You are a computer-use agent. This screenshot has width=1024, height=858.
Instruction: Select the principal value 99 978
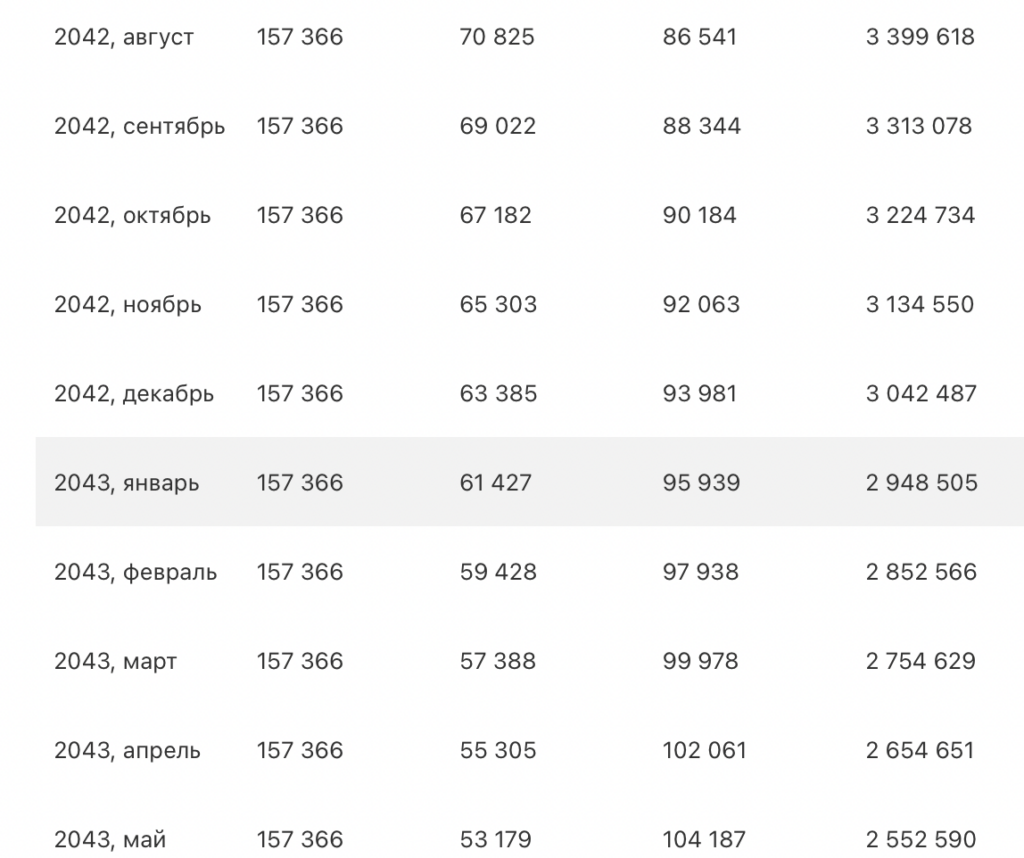(x=701, y=661)
